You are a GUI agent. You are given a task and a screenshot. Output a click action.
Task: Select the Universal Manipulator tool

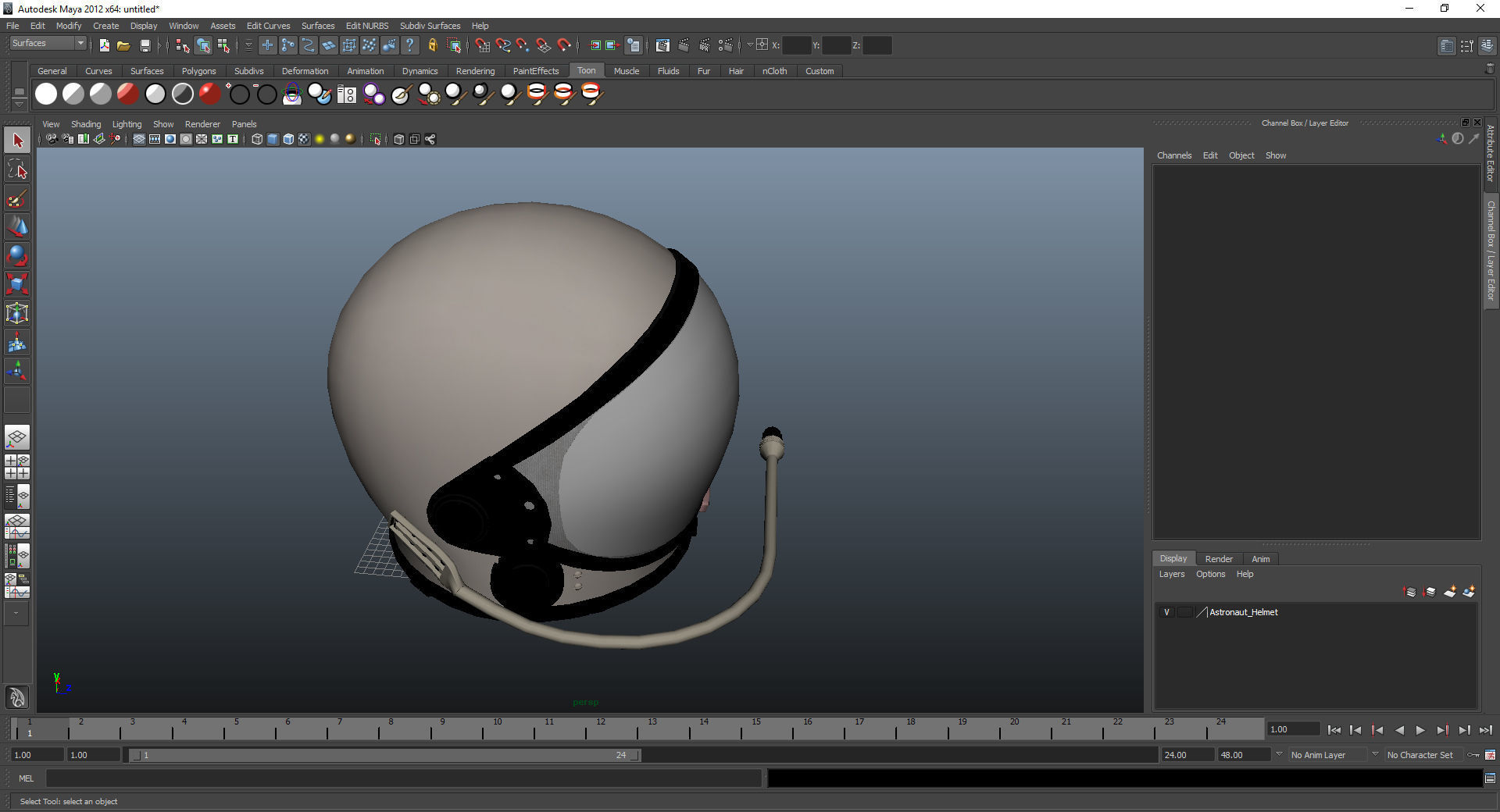[x=17, y=313]
